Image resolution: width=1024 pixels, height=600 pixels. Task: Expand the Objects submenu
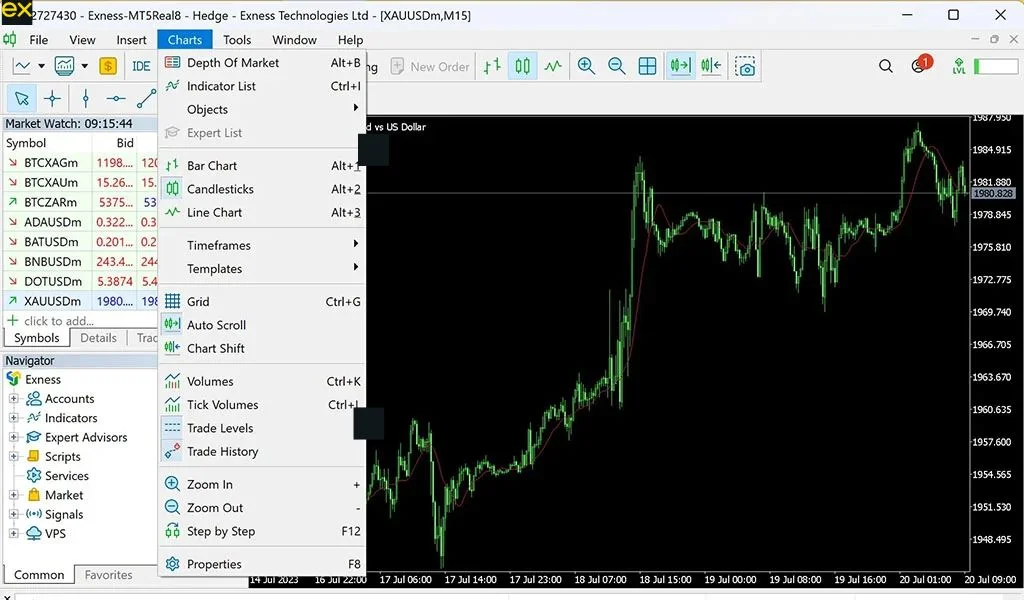210,109
